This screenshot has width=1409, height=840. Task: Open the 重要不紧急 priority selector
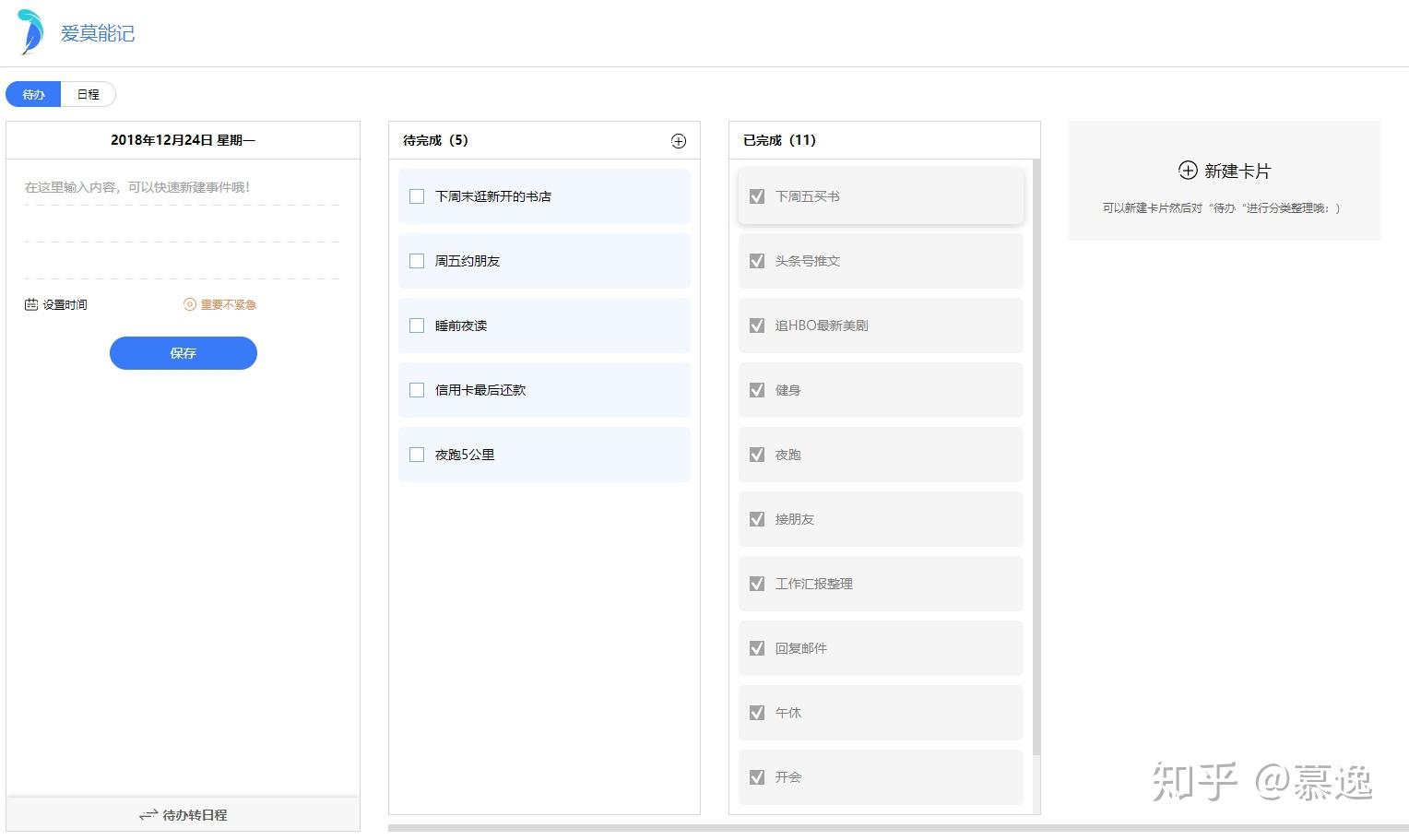[228, 304]
